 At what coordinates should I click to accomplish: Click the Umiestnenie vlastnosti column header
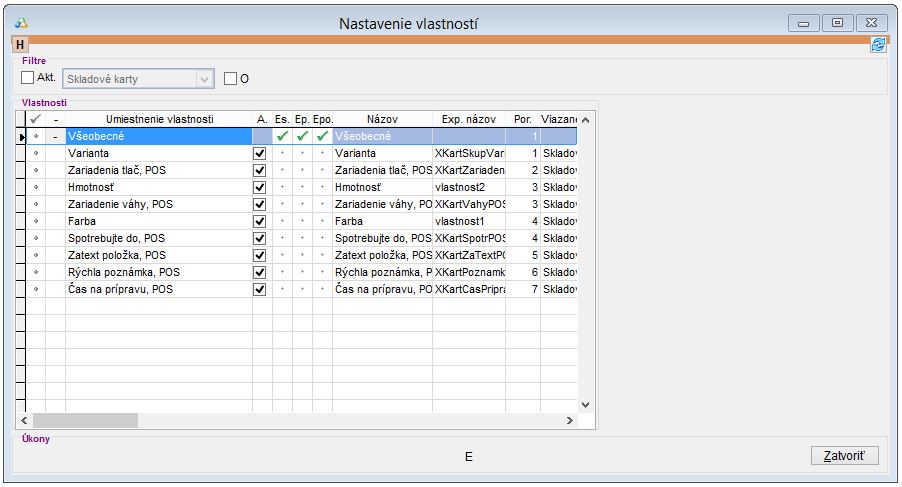coord(159,119)
